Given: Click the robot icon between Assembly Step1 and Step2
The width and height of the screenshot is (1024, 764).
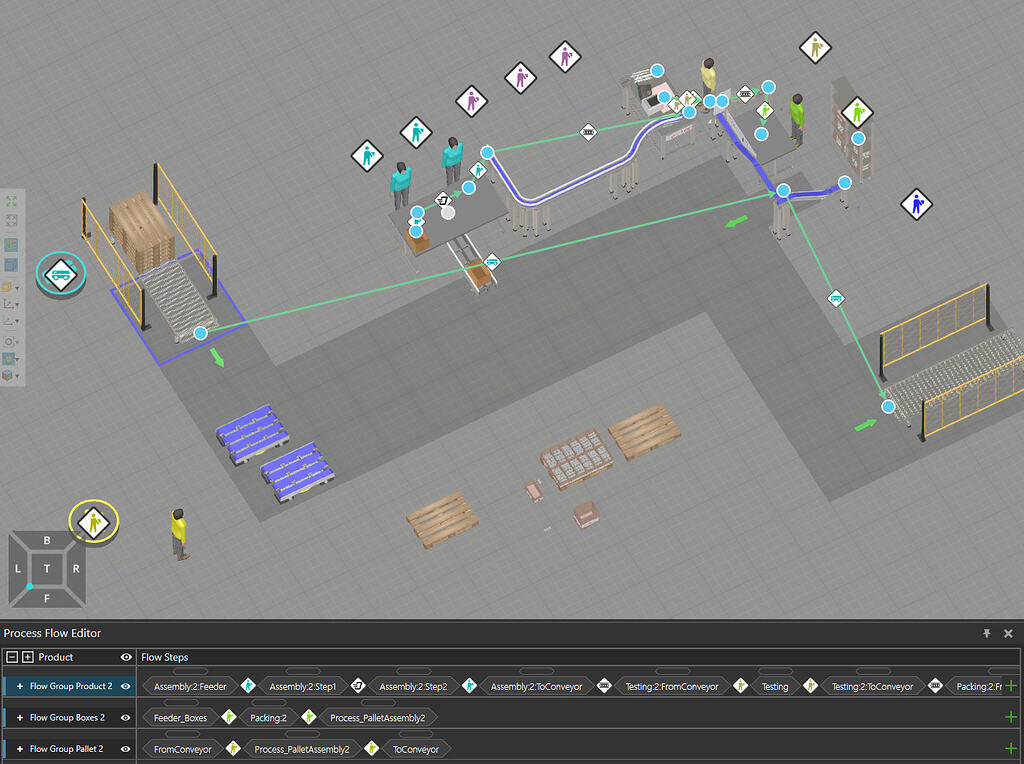Looking at the screenshot, I should click(357, 686).
